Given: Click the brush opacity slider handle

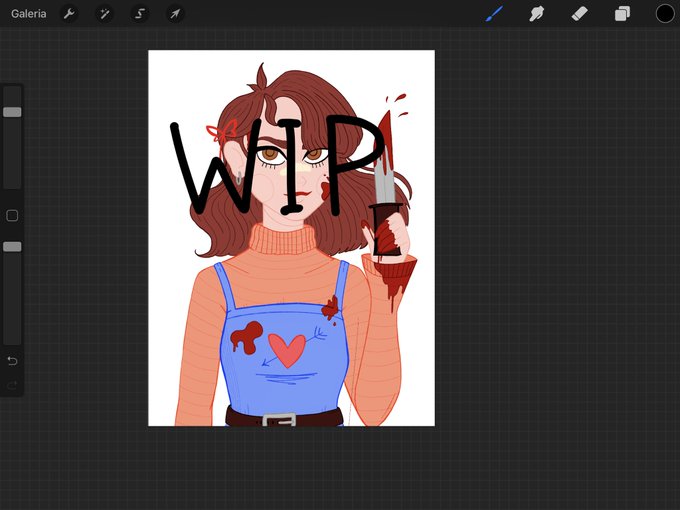Looking at the screenshot, I should pos(12,247).
